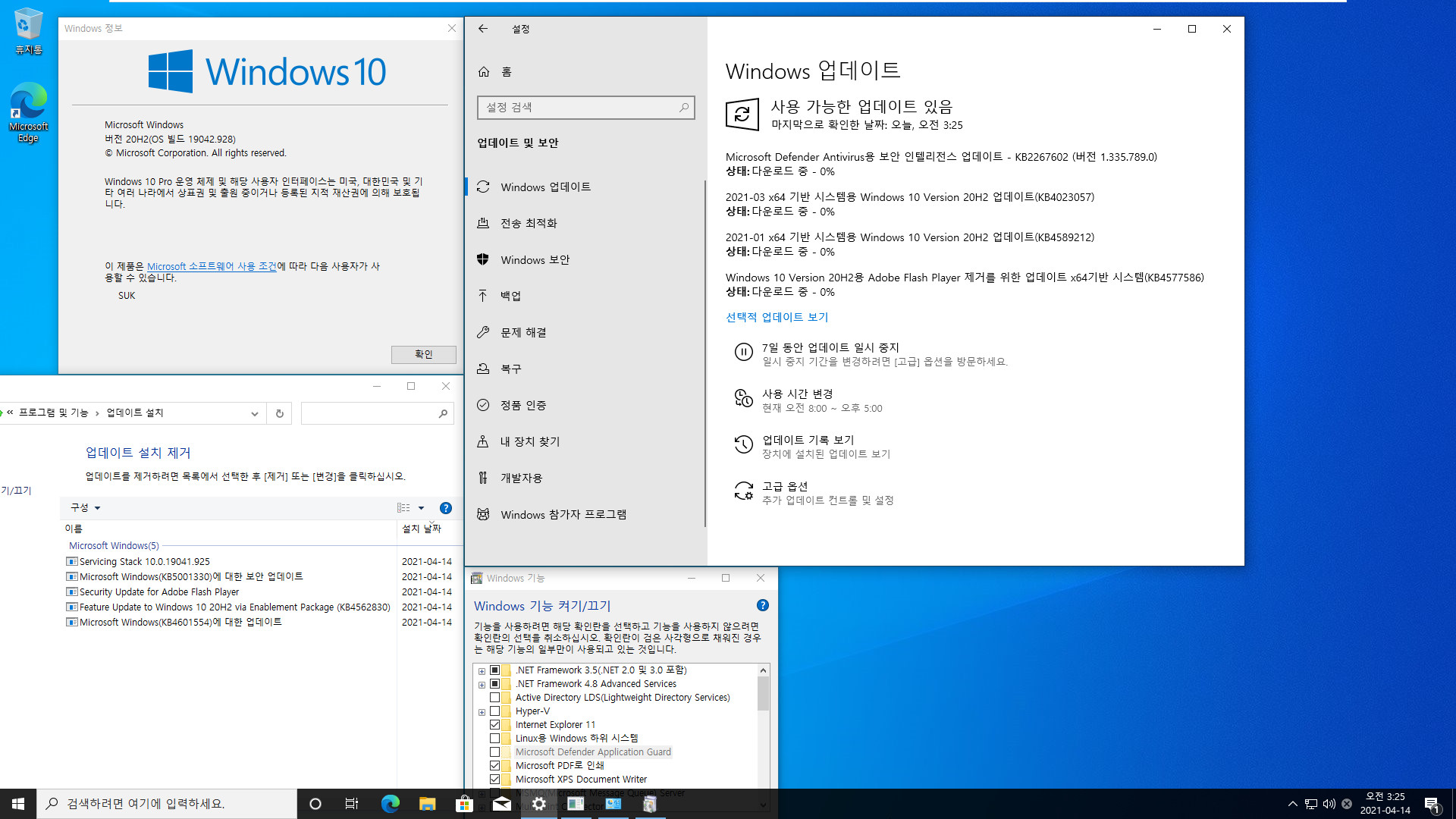Uncheck Internet Explorer 11 feature
The image size is (1456, 819).
pyautogui.click(x=495, y=725)
